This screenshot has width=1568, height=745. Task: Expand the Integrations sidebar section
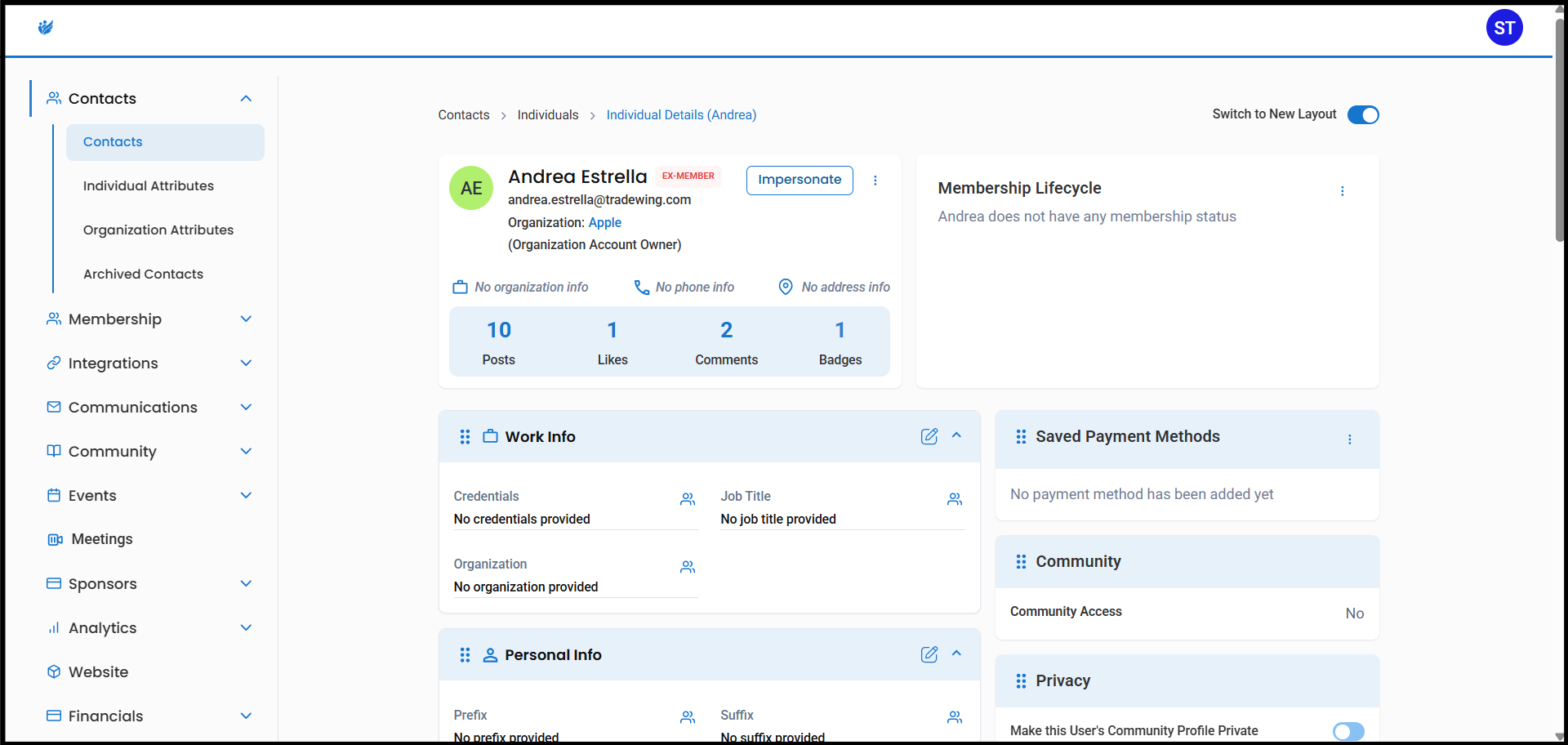coord(246,364)
